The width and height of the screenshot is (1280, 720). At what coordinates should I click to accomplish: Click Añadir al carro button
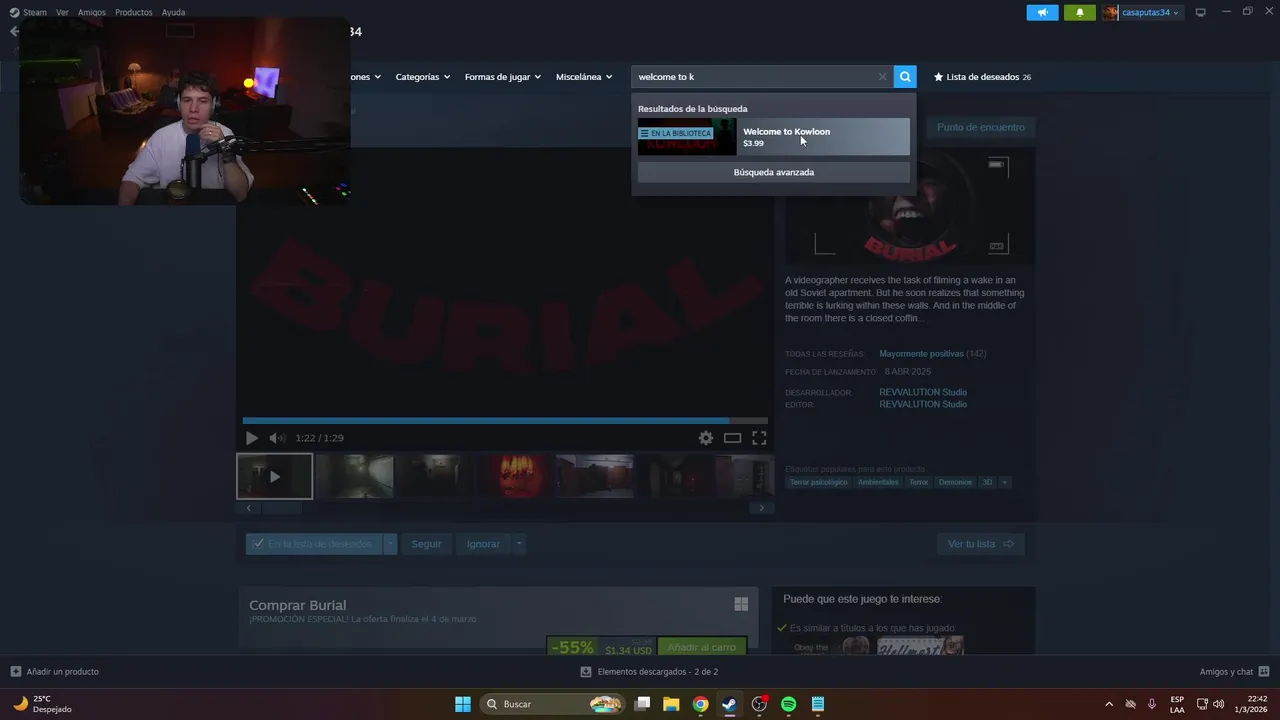(701, 647)
